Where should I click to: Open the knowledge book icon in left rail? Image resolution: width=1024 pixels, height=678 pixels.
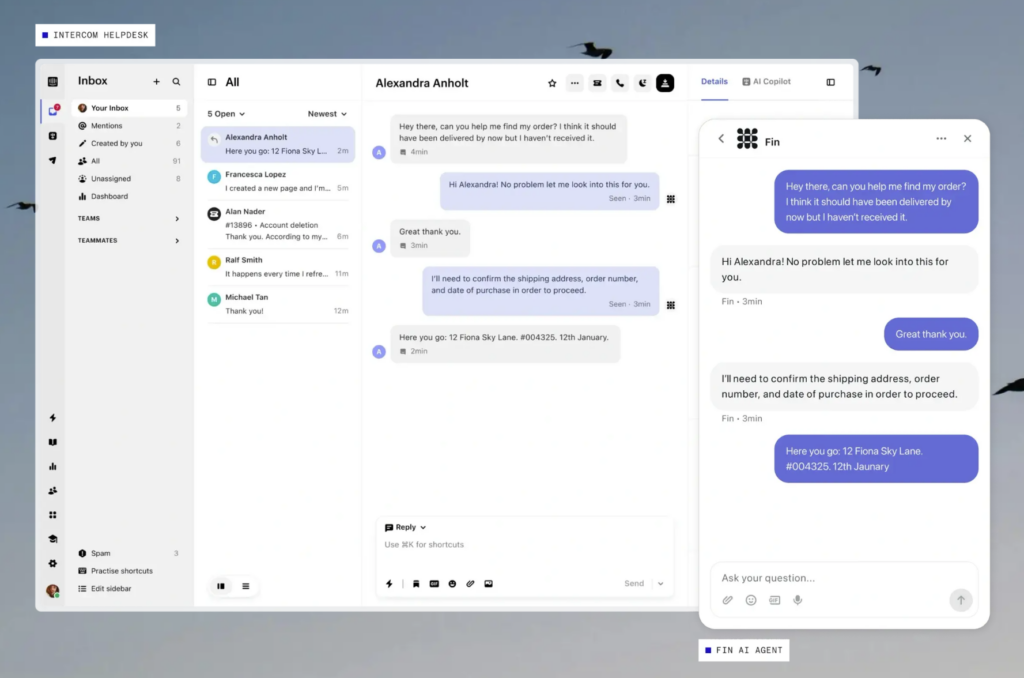pyautogui.click(x=53, y=442)
